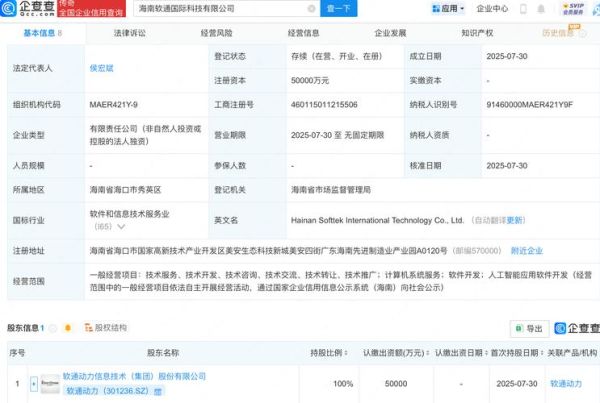
Task: Switch to 知识产权 tab
Action: (477, 33)
